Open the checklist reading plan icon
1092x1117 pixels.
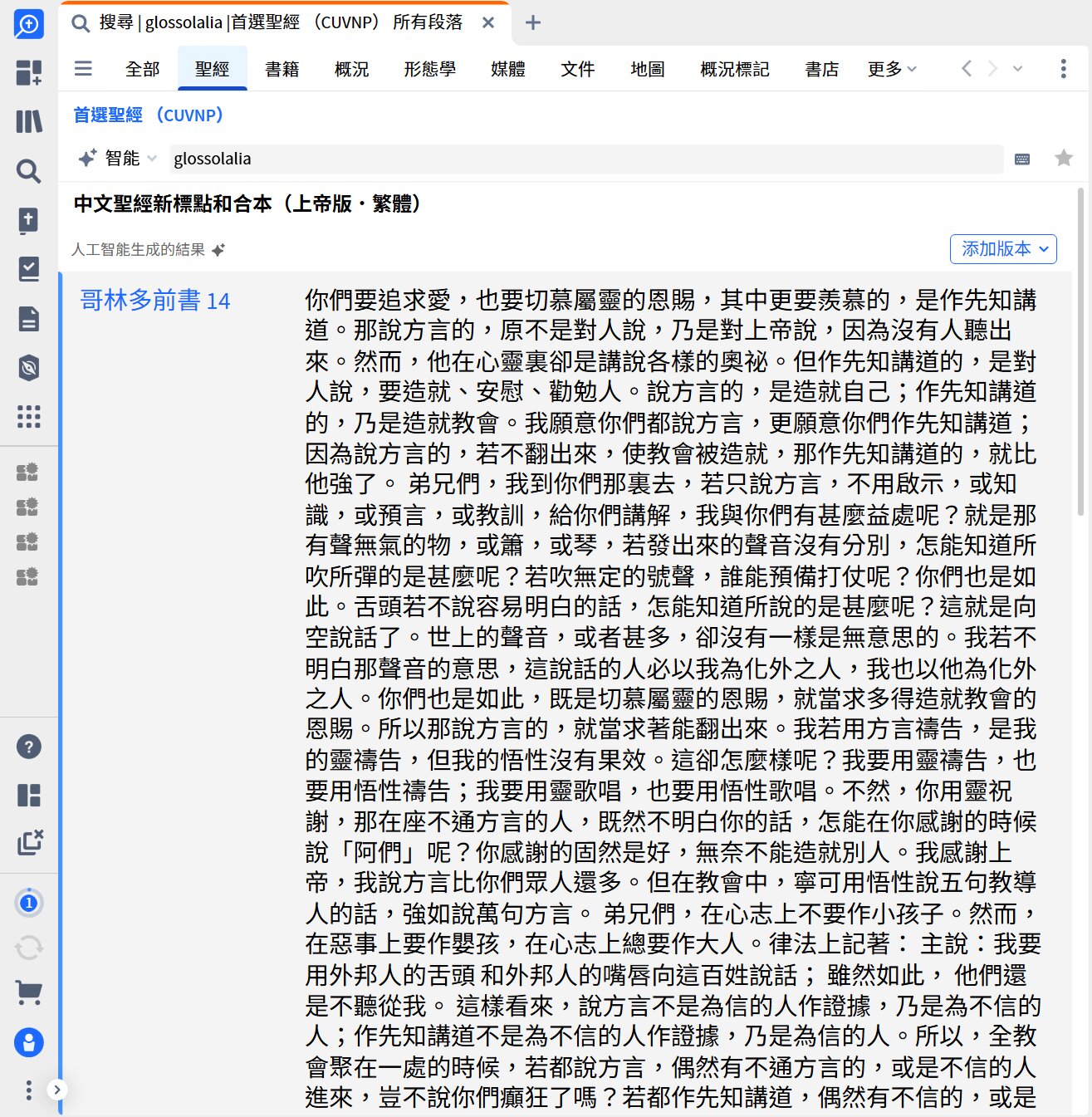tap(28, 269)
